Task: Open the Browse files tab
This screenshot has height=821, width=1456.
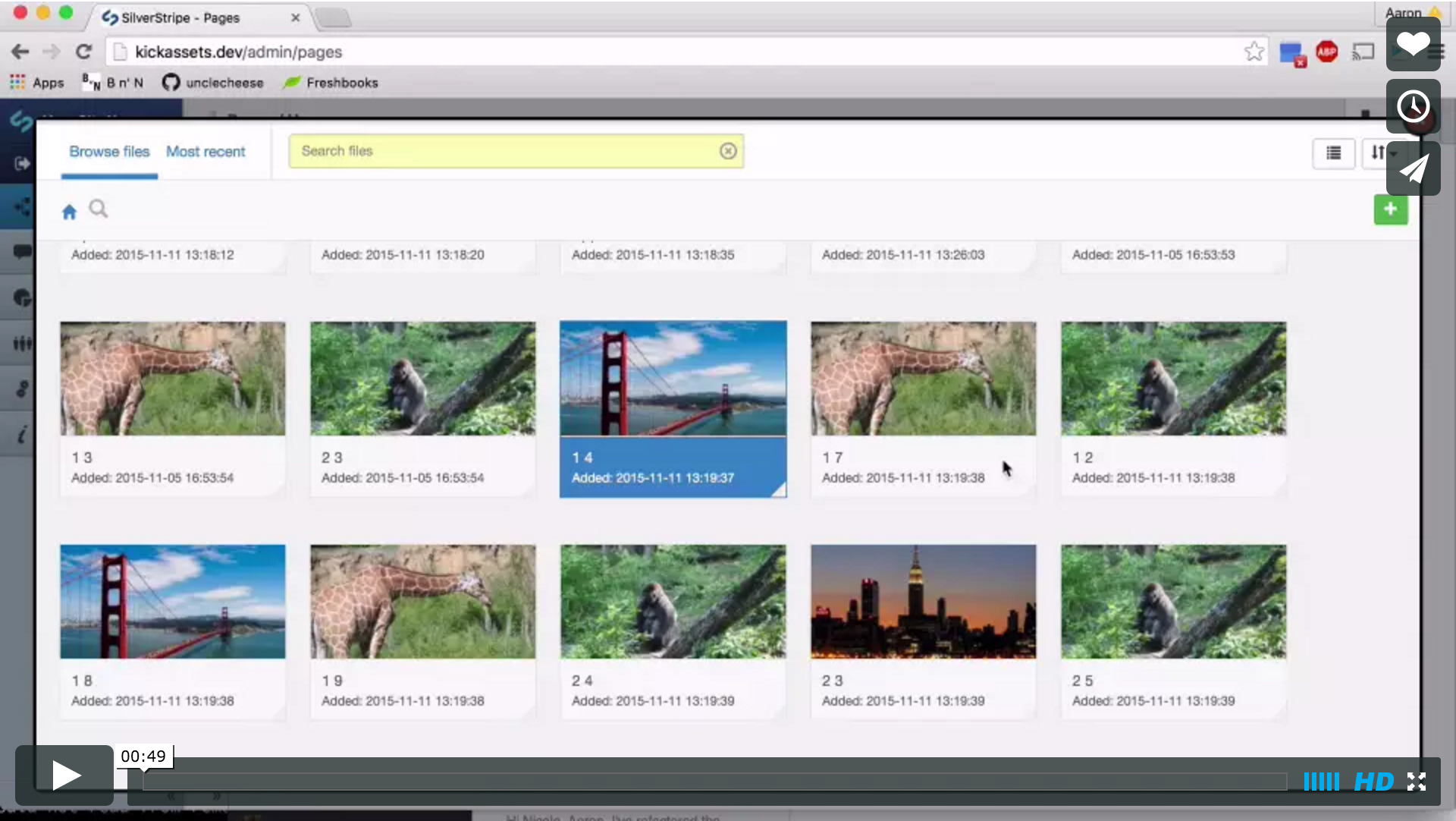Action: 109,152
